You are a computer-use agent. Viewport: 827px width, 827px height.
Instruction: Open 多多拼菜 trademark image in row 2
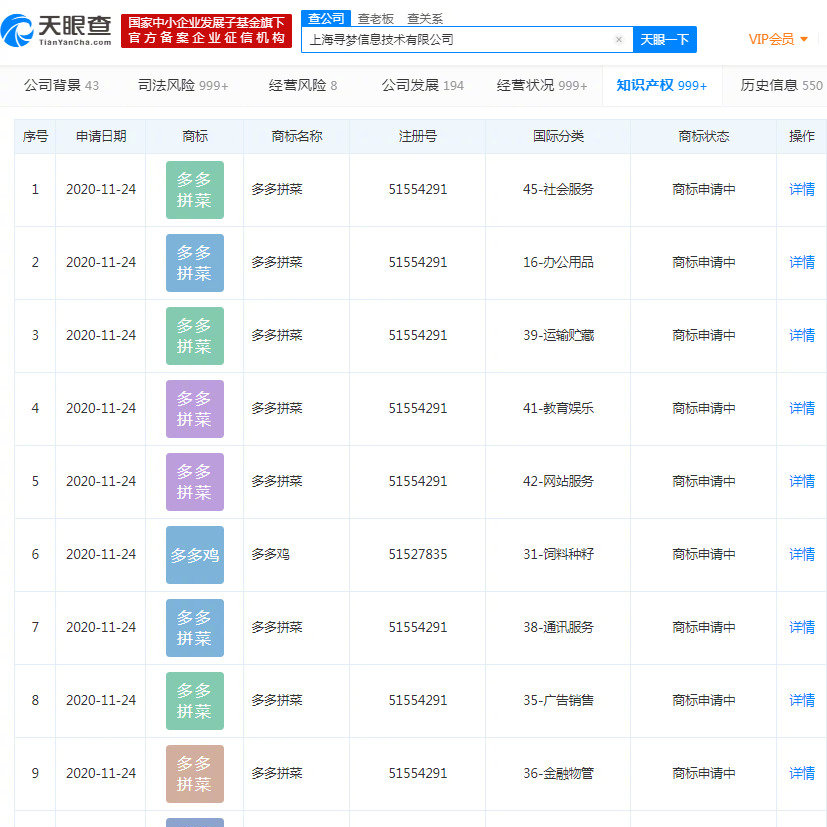195,263
